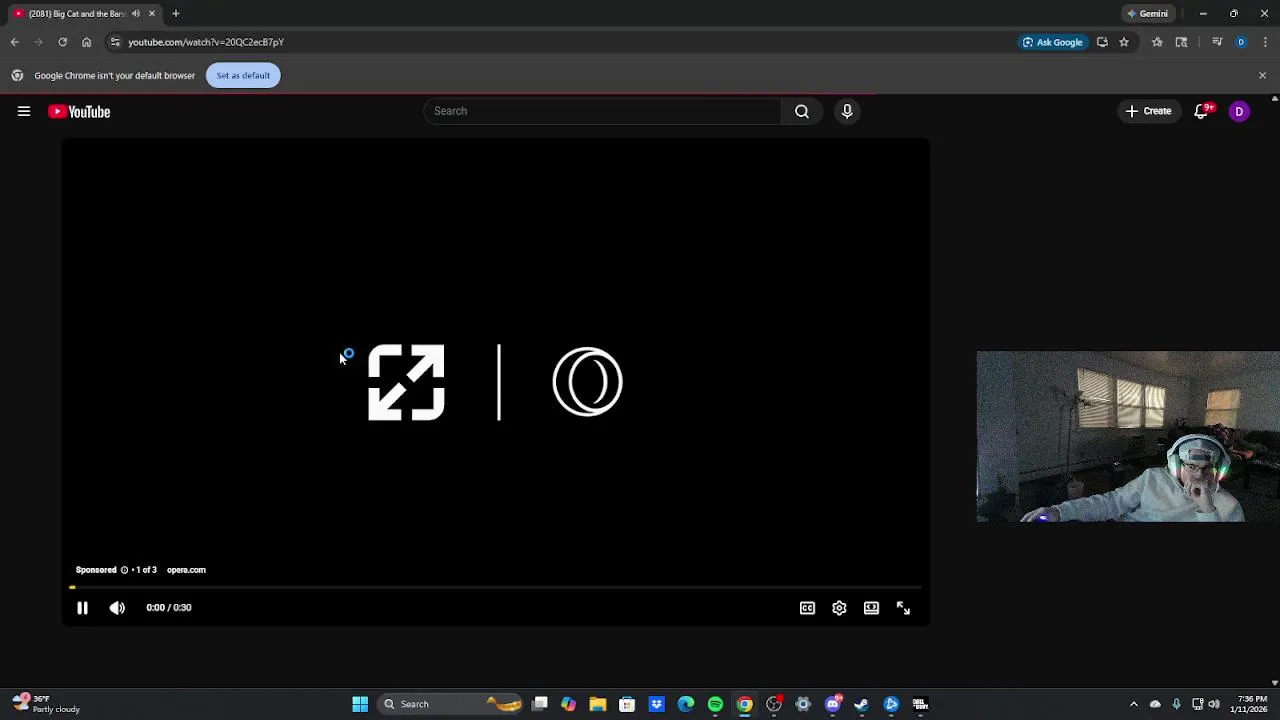The height and width of the screenshot is (720, 1280).
Task: Focus the YouTube Search field
Action: tap(602, 111)
